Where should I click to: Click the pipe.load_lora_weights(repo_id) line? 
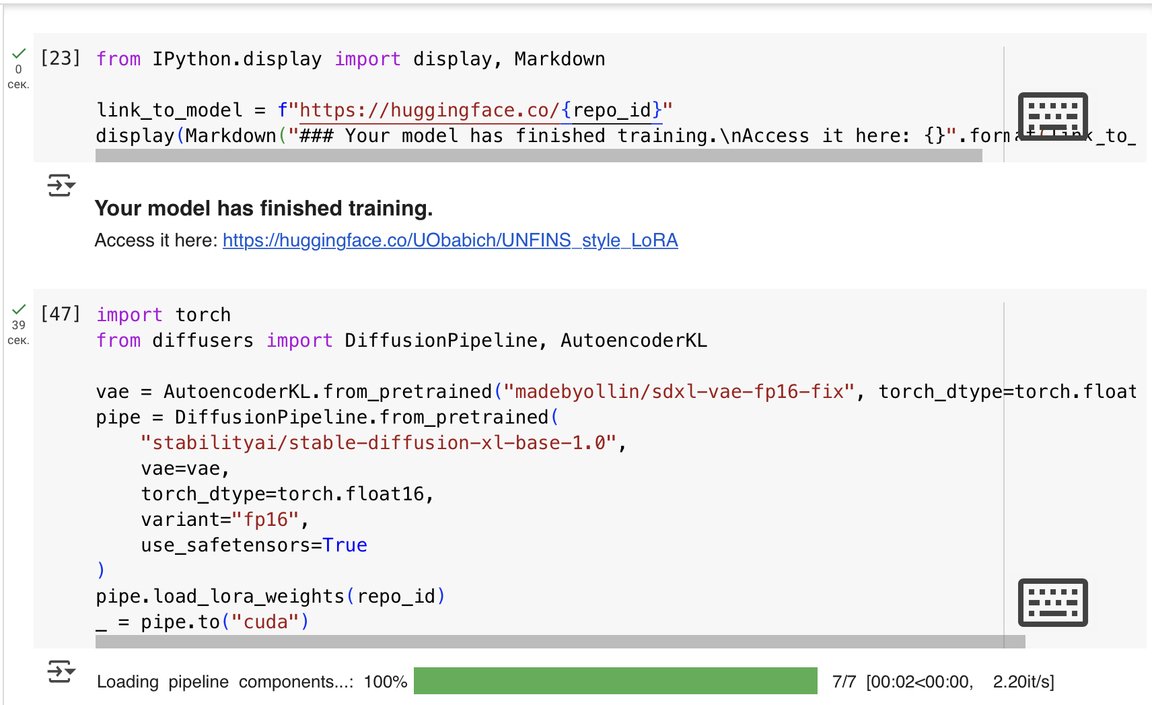[270, 597]
